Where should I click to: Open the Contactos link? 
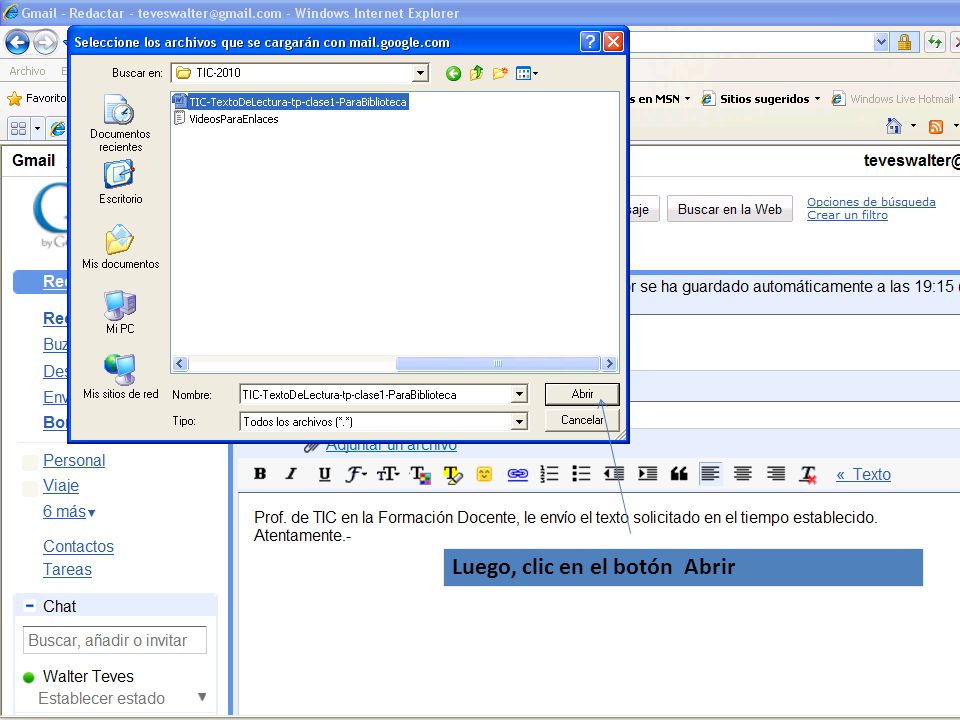click(78, 546)
